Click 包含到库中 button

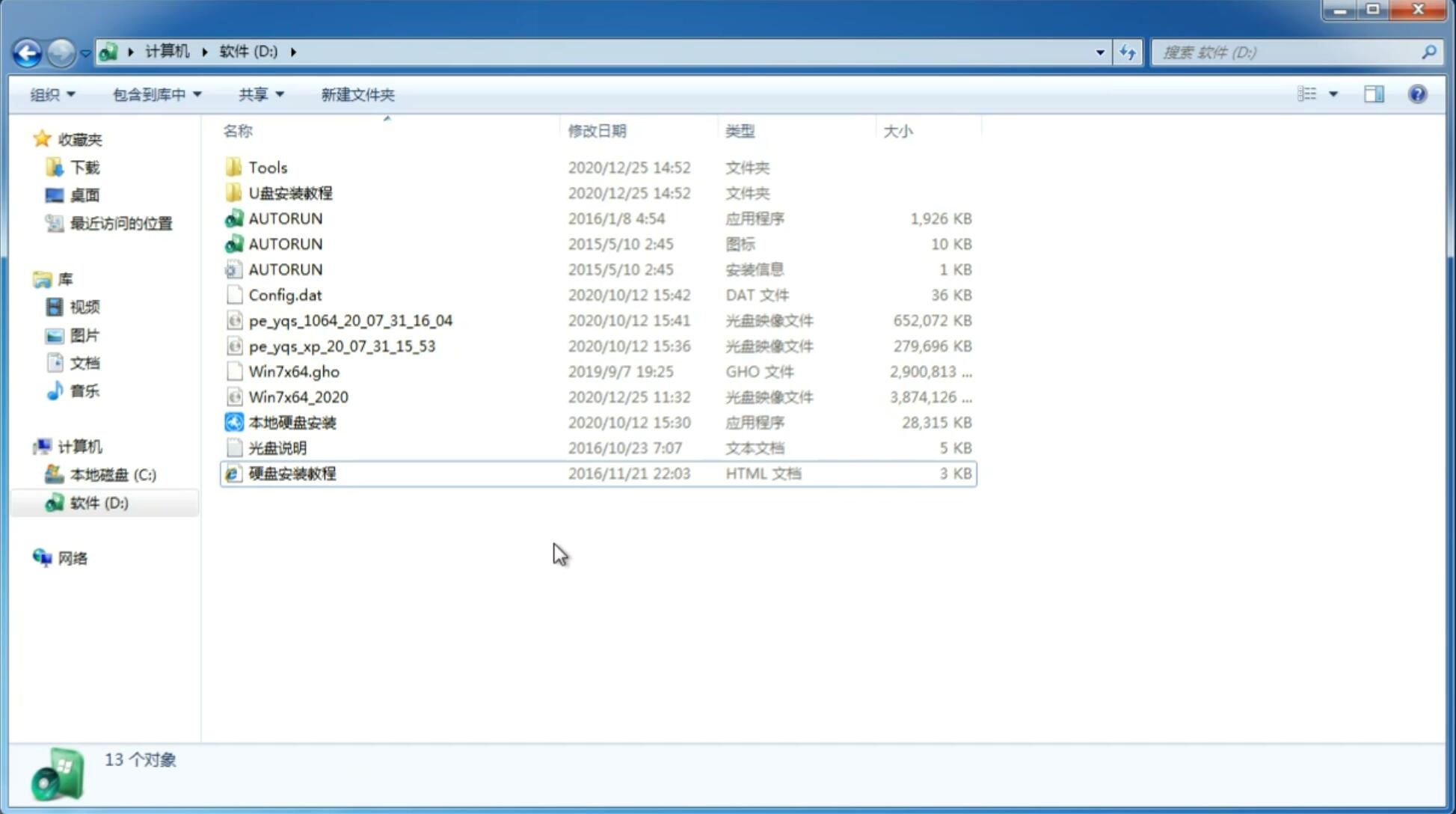(155, 94)
